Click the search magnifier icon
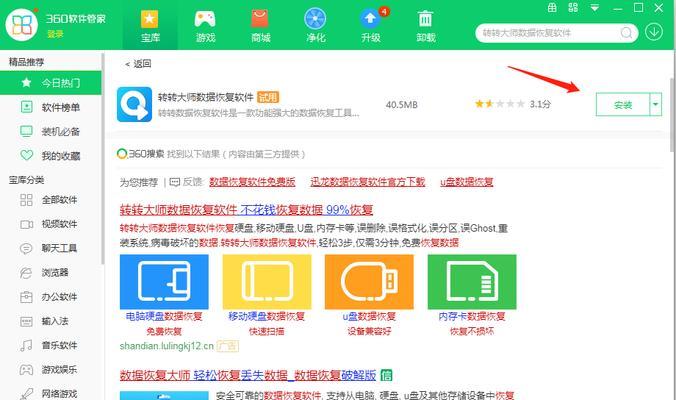 coord(626,33)
